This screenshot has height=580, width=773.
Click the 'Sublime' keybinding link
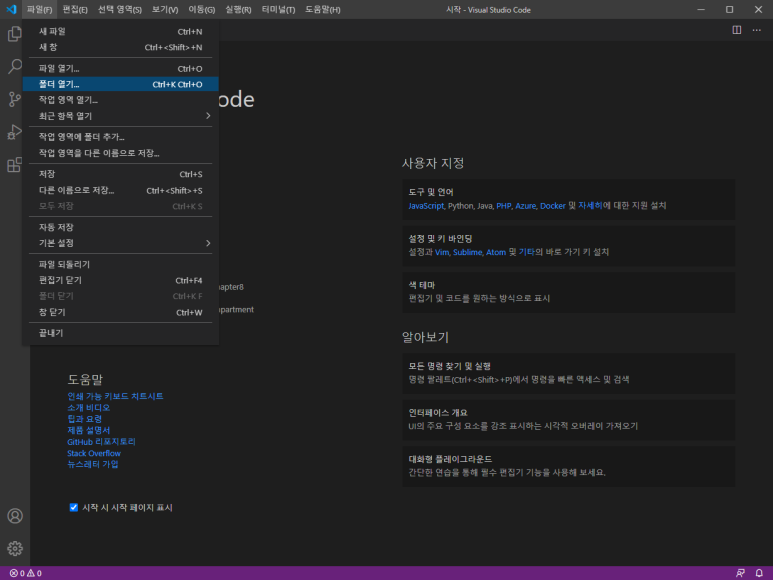coord(467,252)
